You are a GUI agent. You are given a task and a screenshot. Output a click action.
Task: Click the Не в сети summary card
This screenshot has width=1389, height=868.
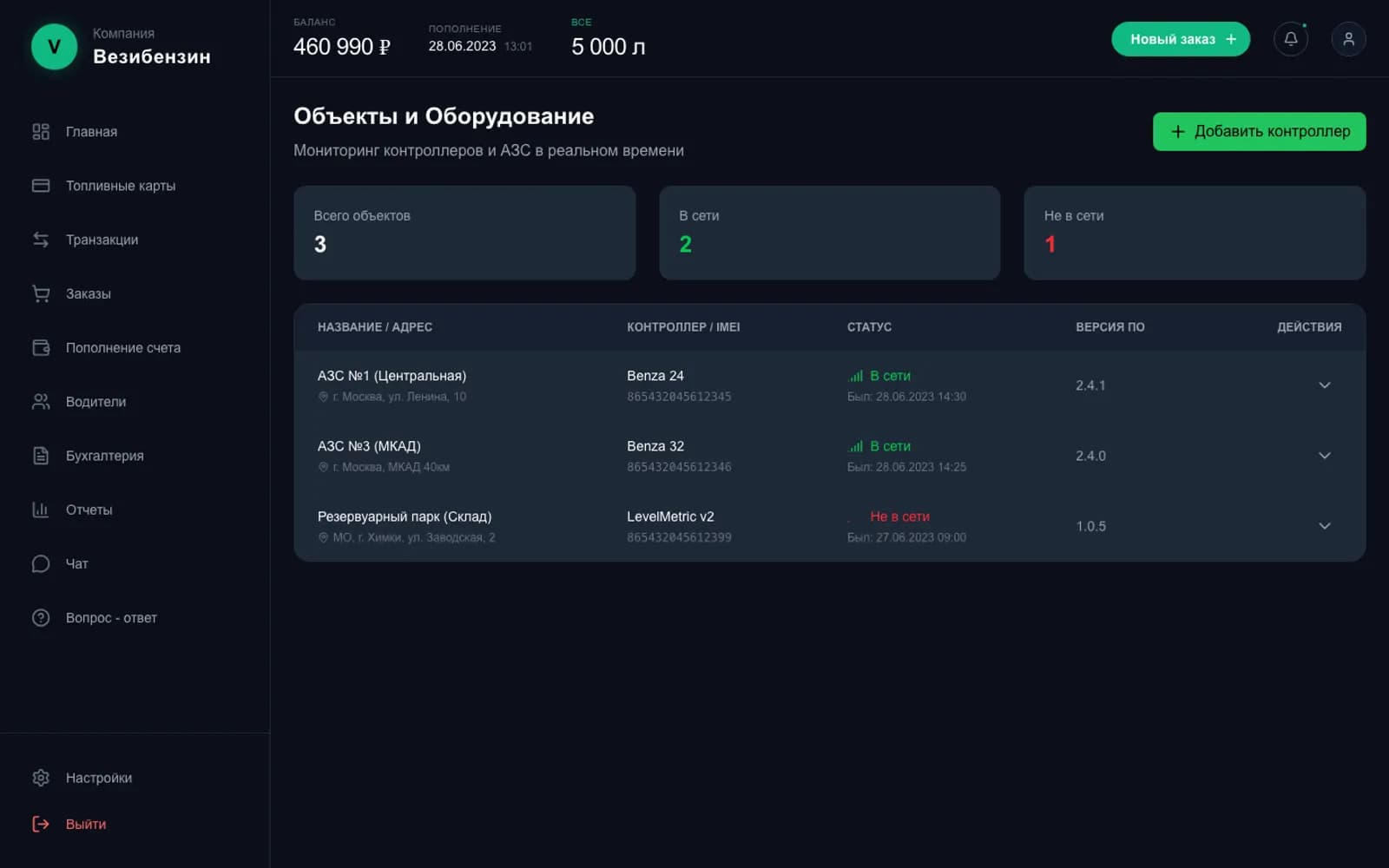pos(1195,233)
